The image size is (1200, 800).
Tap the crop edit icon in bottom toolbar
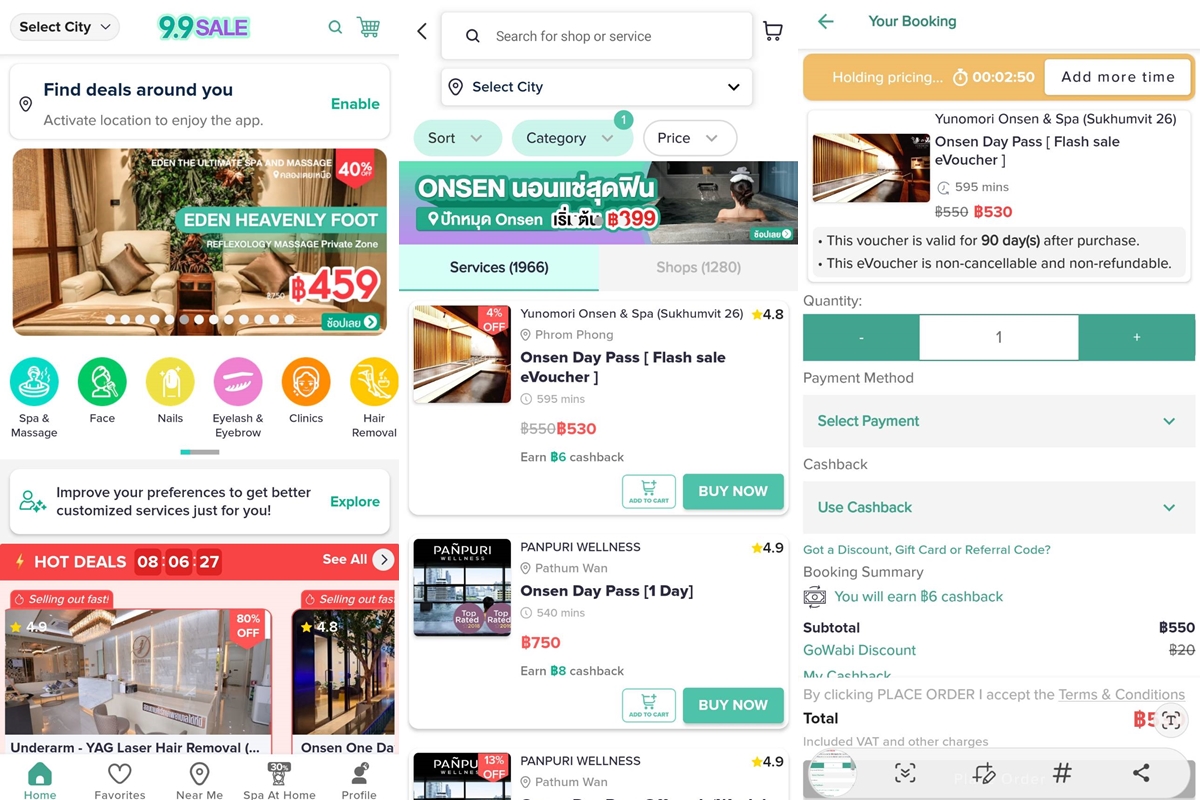click(984, 773)
